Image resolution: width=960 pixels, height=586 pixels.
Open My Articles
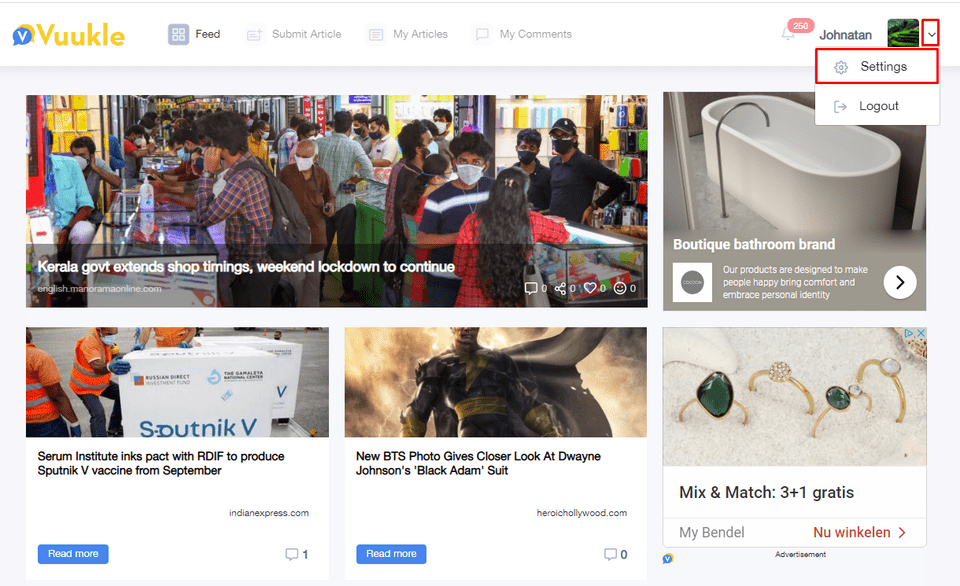tap(408, 34)
